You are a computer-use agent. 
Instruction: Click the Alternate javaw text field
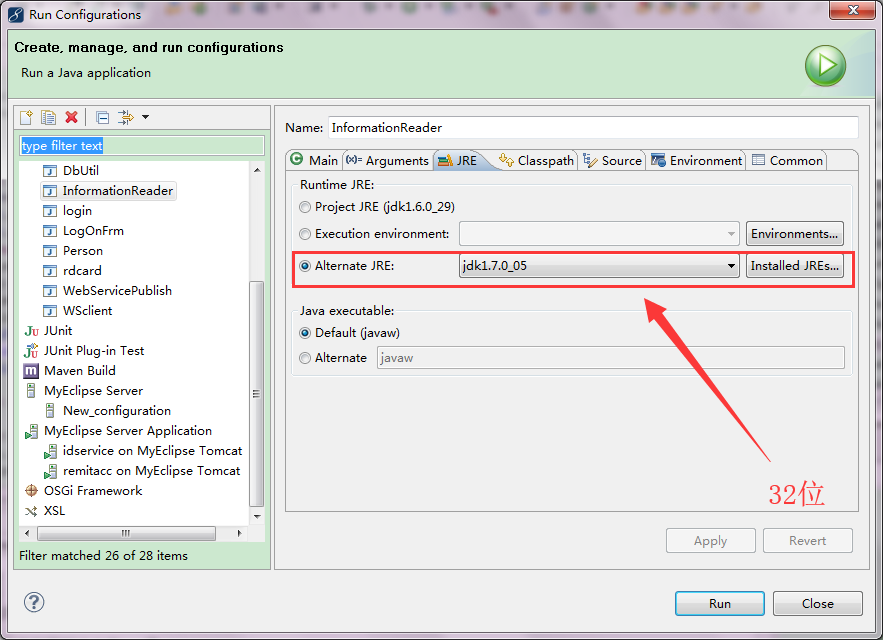(x=610, y=358)
